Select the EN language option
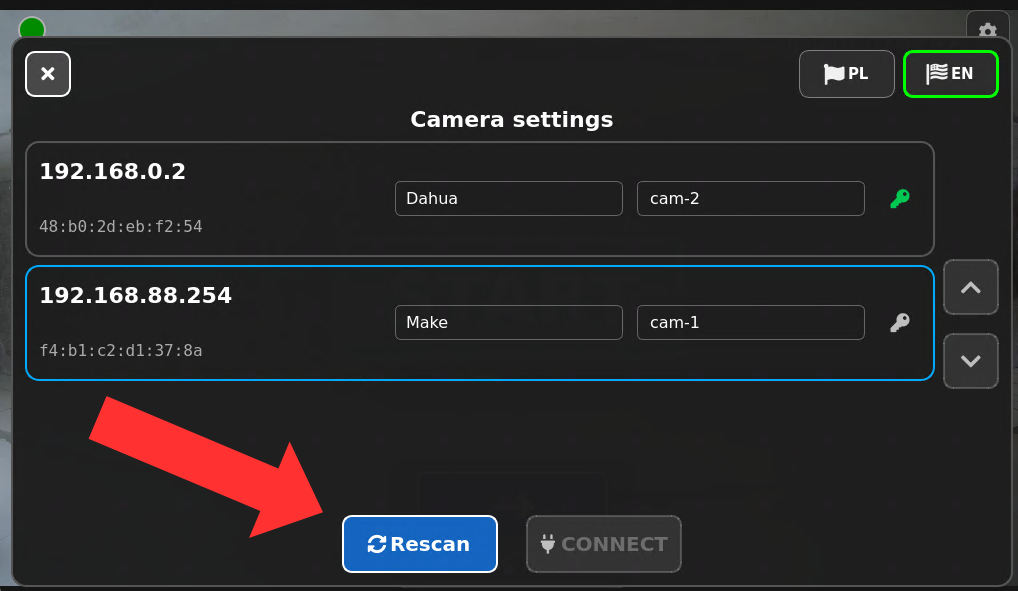1018x591 pixels. point(950,74)
